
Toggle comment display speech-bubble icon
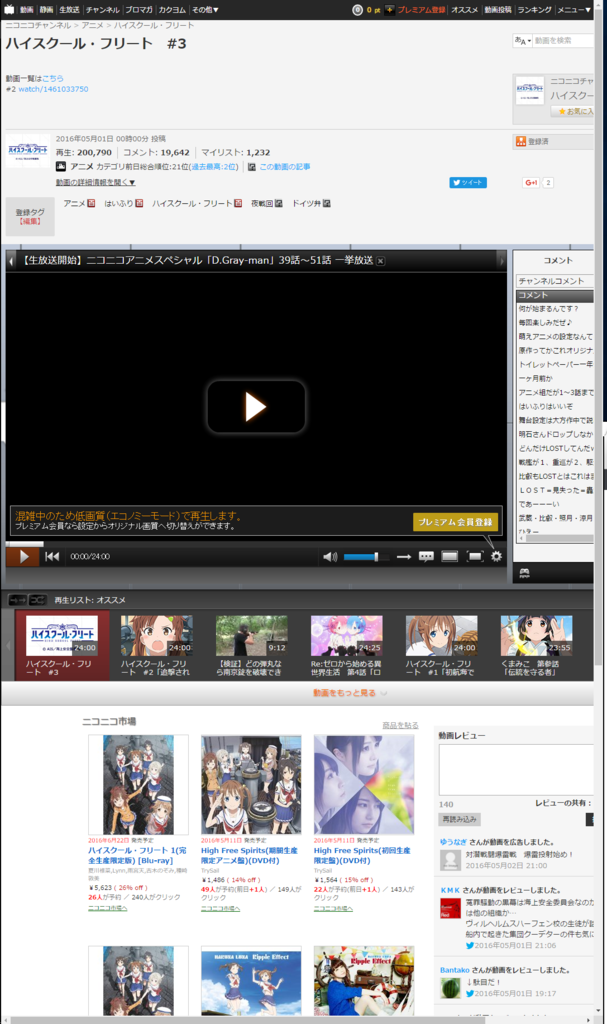pyautogui.click(x=426, y=556)
